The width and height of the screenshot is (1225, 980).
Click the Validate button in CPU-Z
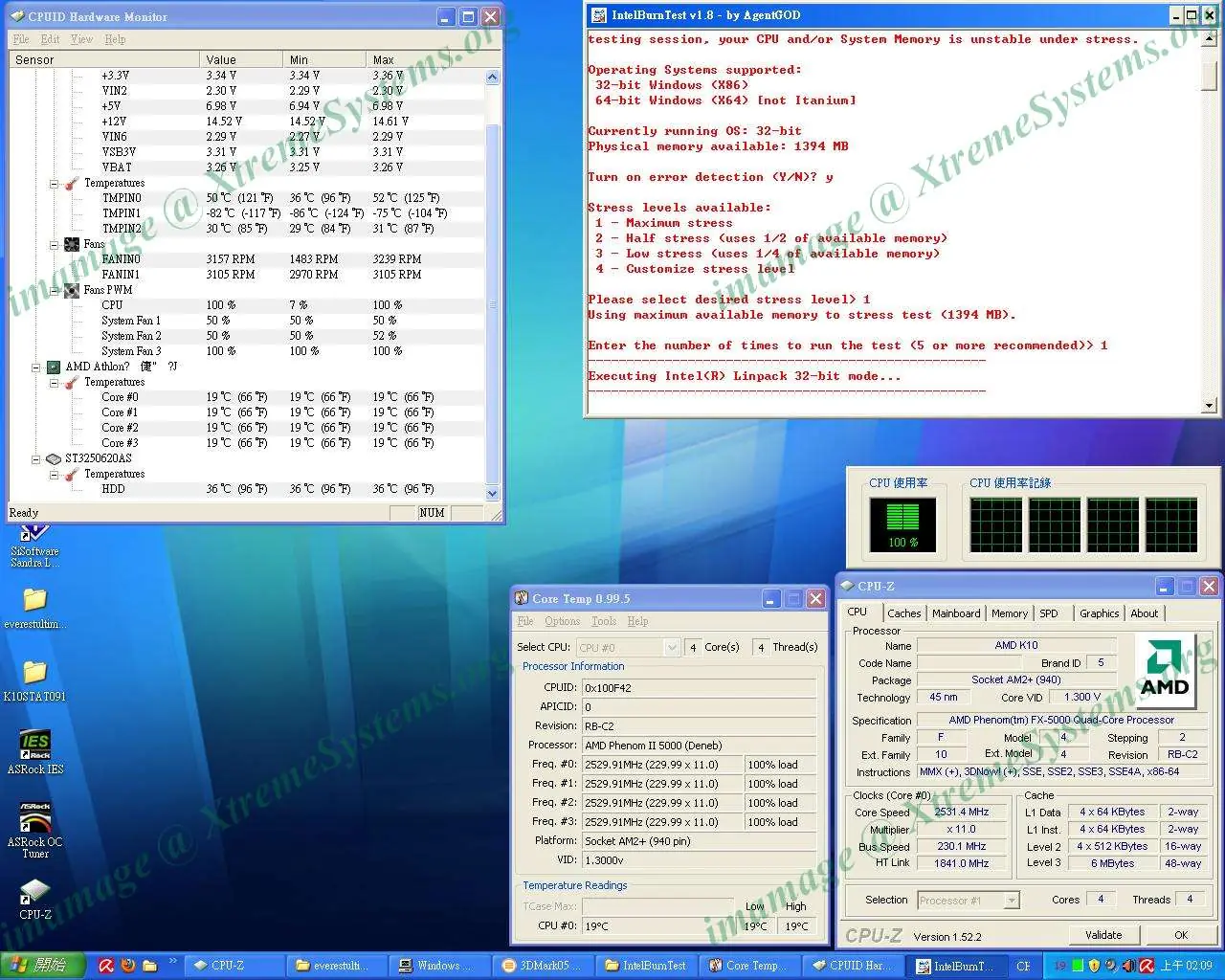coord(1102,935)
